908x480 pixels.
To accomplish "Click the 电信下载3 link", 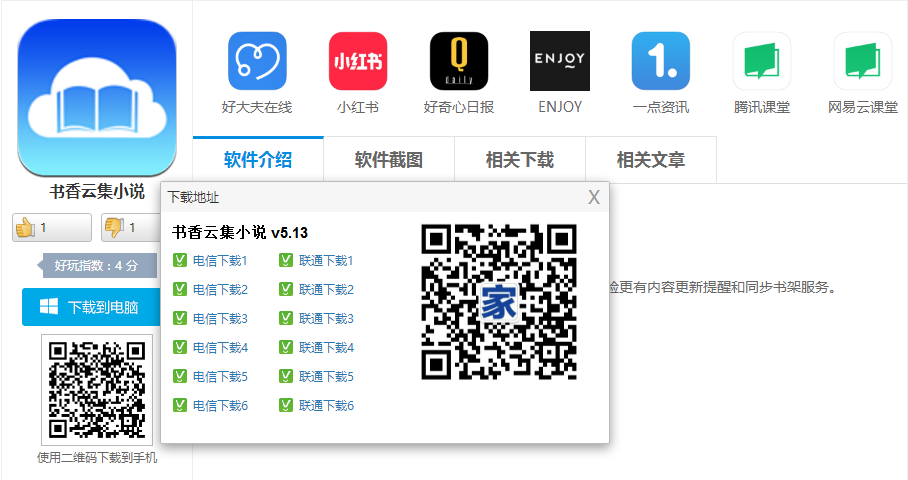I will 220,318.
